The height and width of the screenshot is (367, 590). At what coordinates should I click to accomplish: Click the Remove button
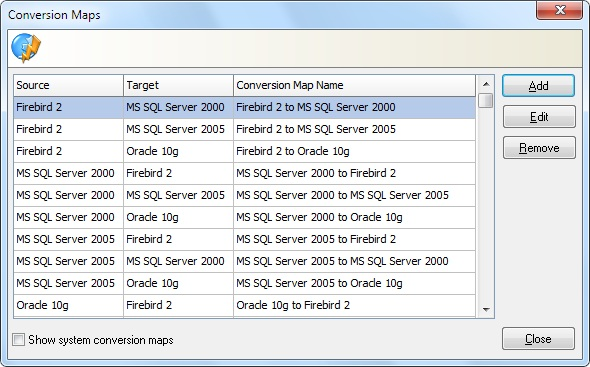click(539, 148)
